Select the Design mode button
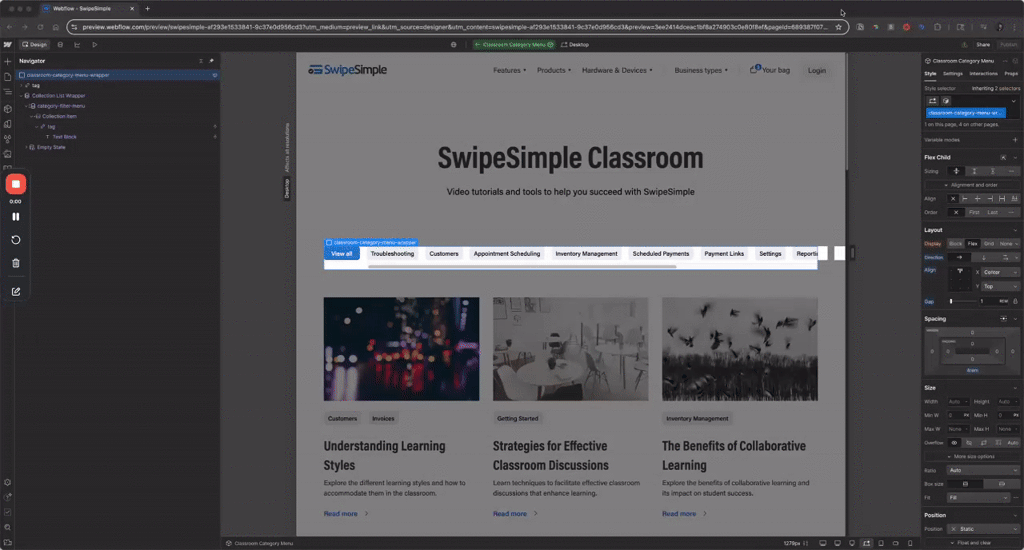Screen dimensions: 1024x550 [35, 44]
